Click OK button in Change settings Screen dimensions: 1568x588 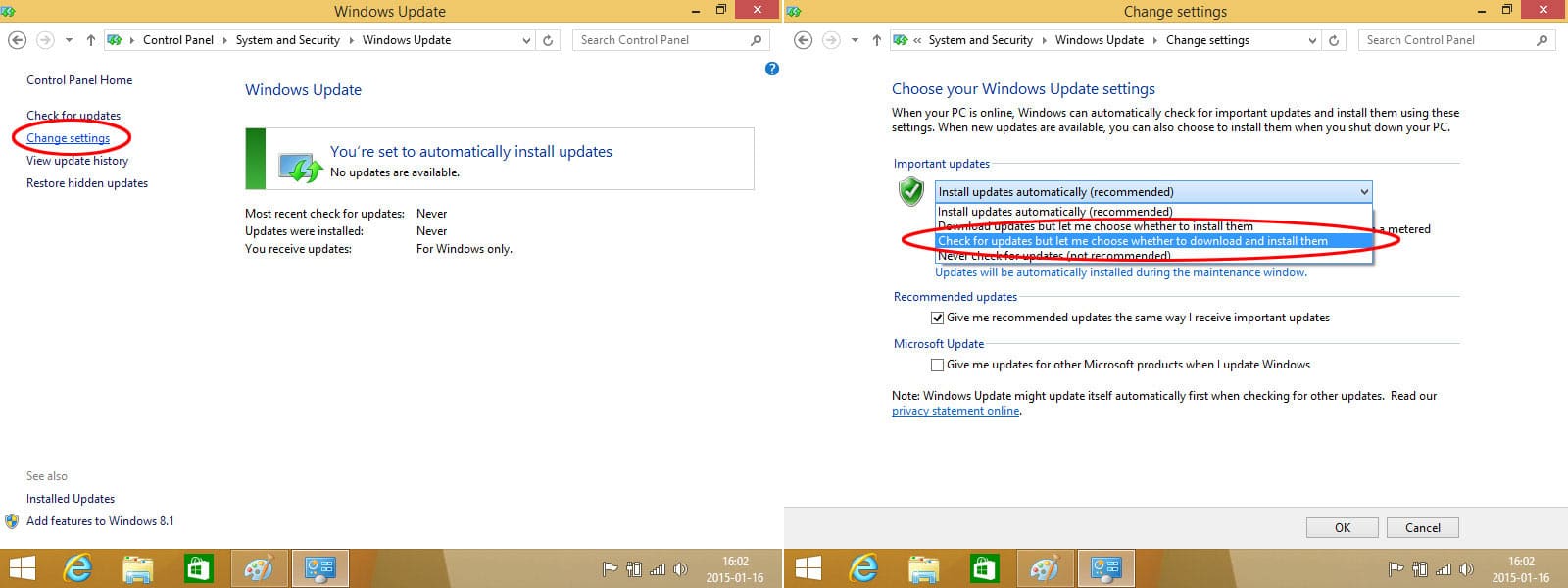(x=1343, y=527)
